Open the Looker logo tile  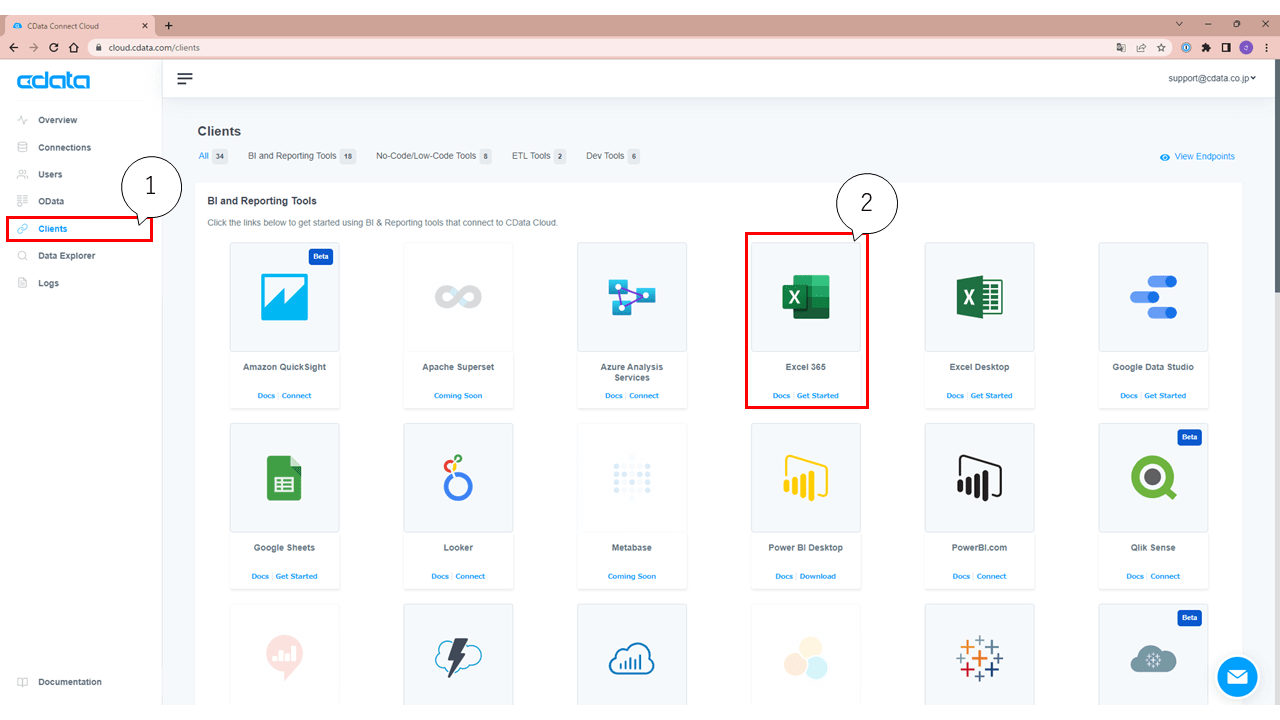point(458,478)
